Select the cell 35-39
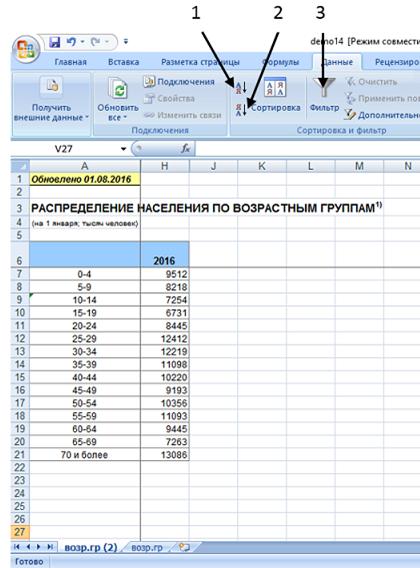This screenshot has width=420, height=568. (84, 364)
